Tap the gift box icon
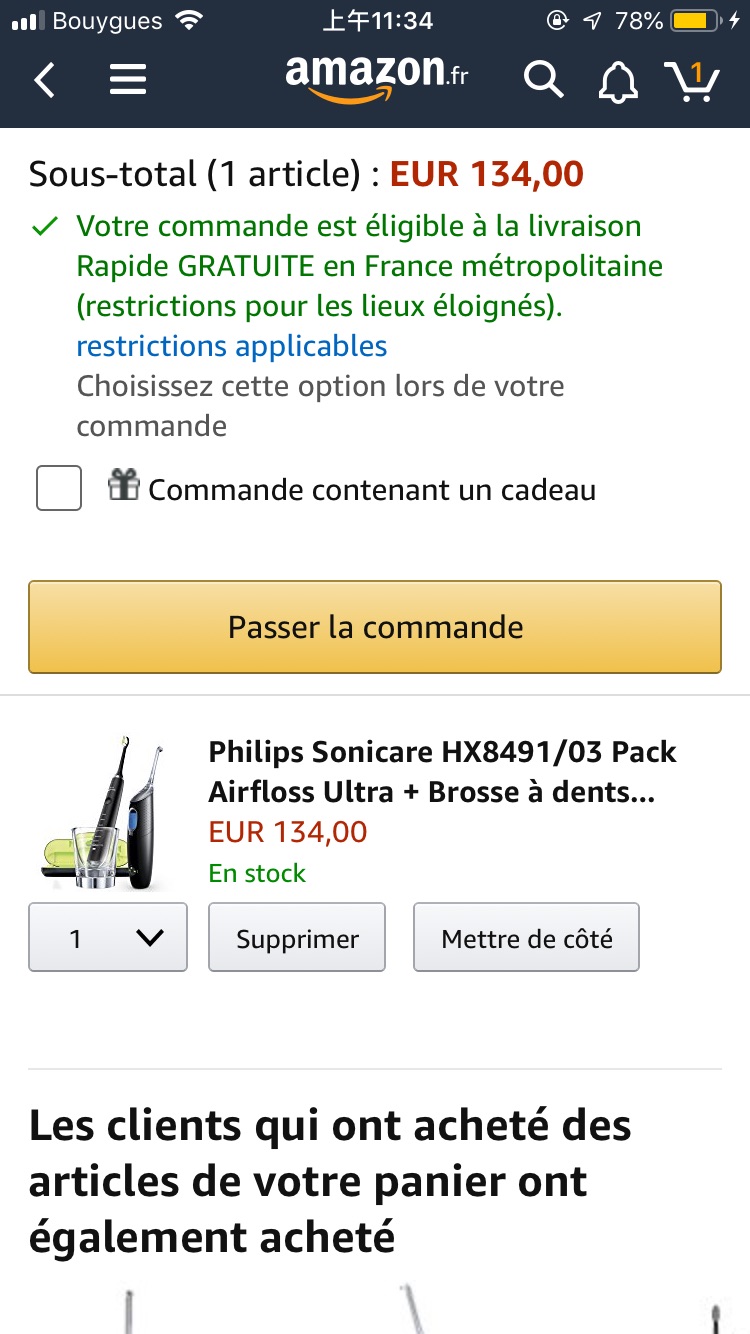Image resolution: width=750 pixels, height=1334 pixels. (124, 486)
